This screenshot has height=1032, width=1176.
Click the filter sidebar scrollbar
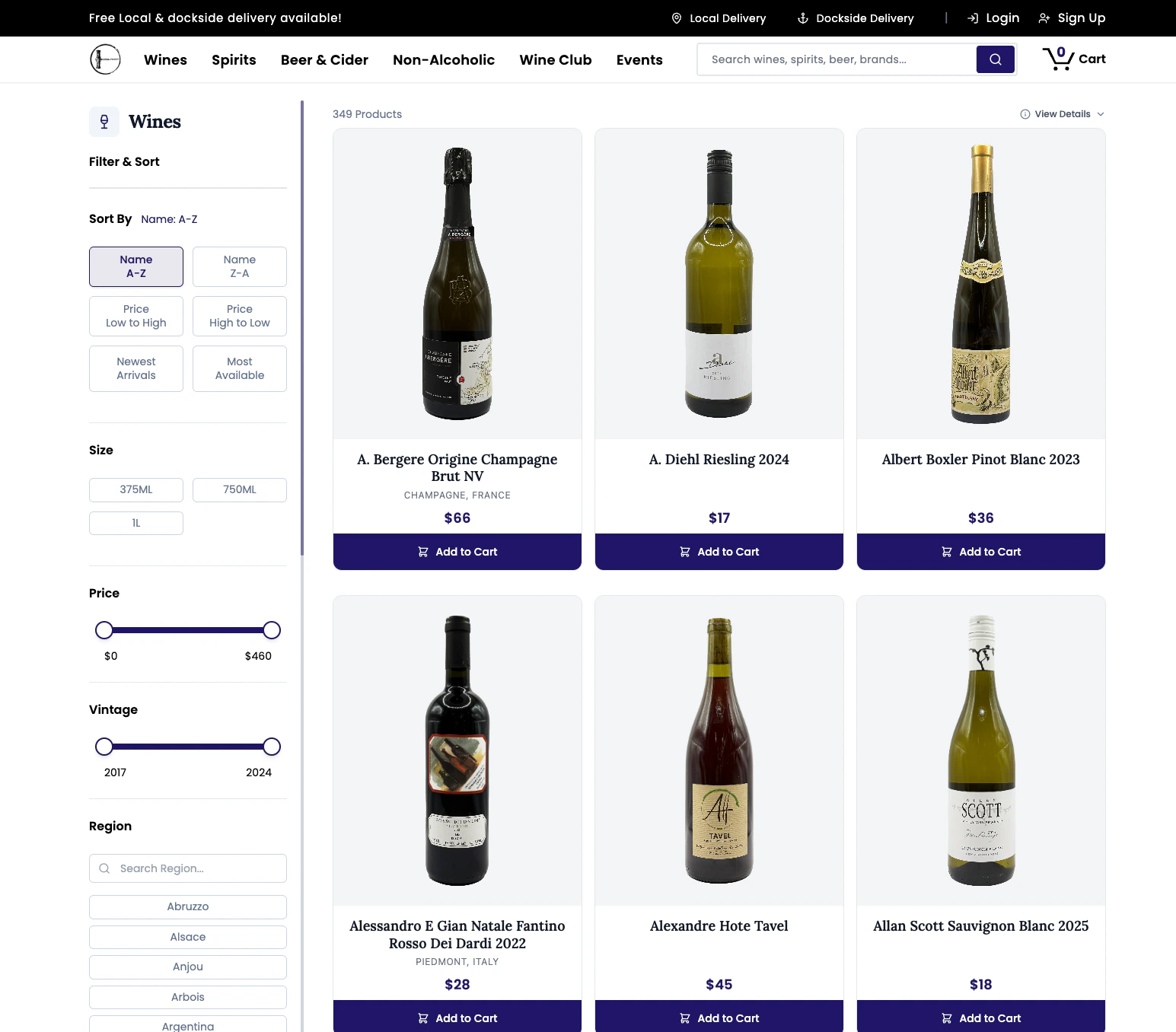(x=302, y=327)
